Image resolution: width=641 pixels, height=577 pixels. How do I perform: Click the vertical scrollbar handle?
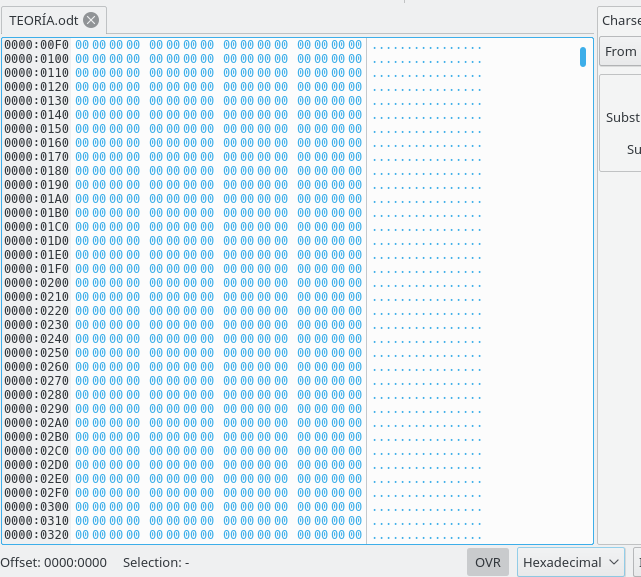[x=582, y=56]
